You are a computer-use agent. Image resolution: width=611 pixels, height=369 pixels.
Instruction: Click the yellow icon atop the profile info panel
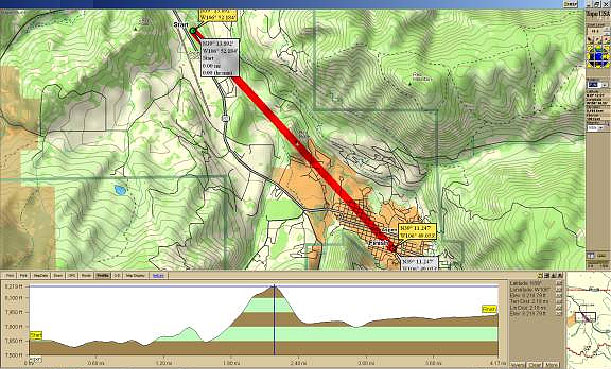[x=540, y=275]
